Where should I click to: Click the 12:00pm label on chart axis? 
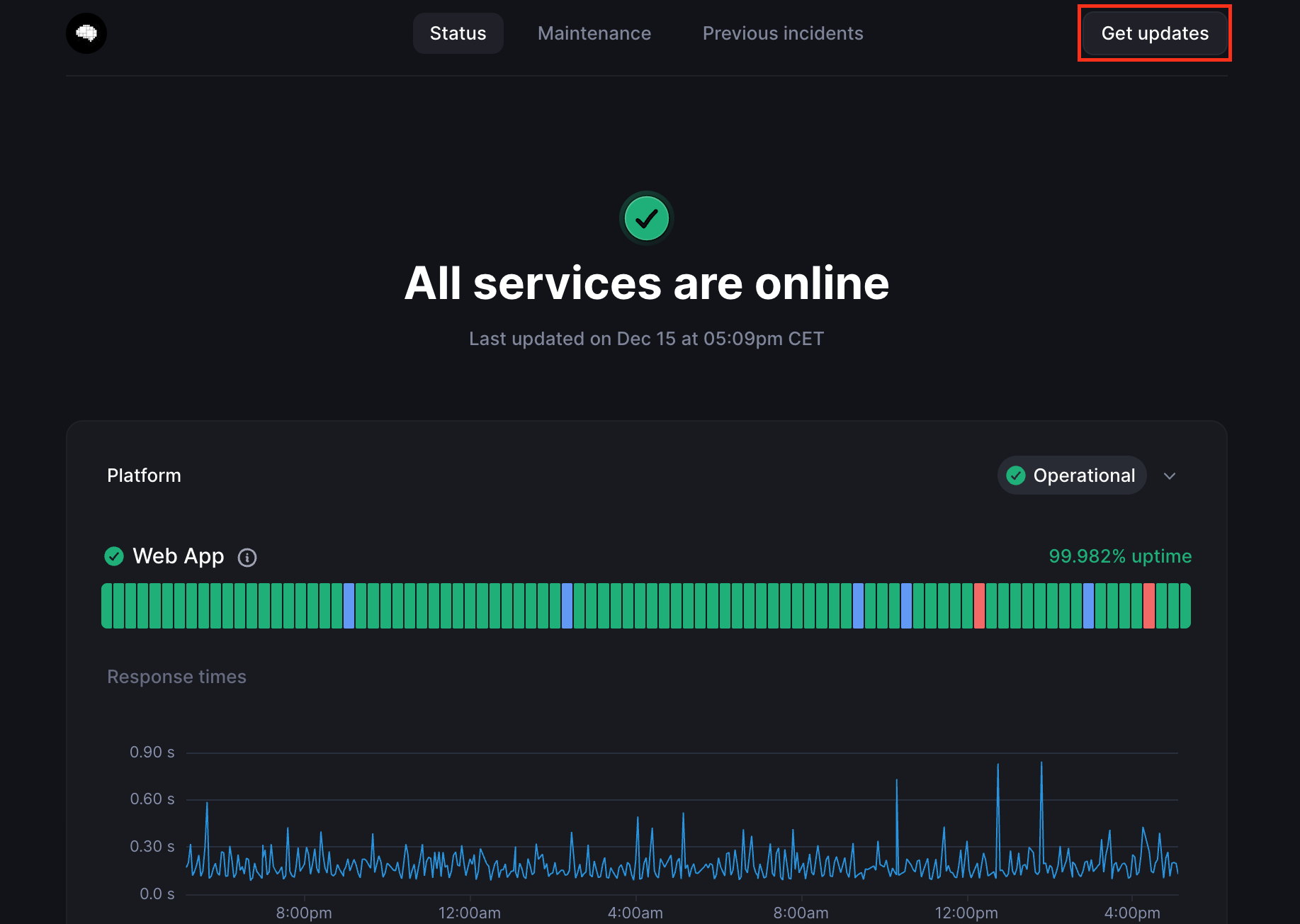966,913
